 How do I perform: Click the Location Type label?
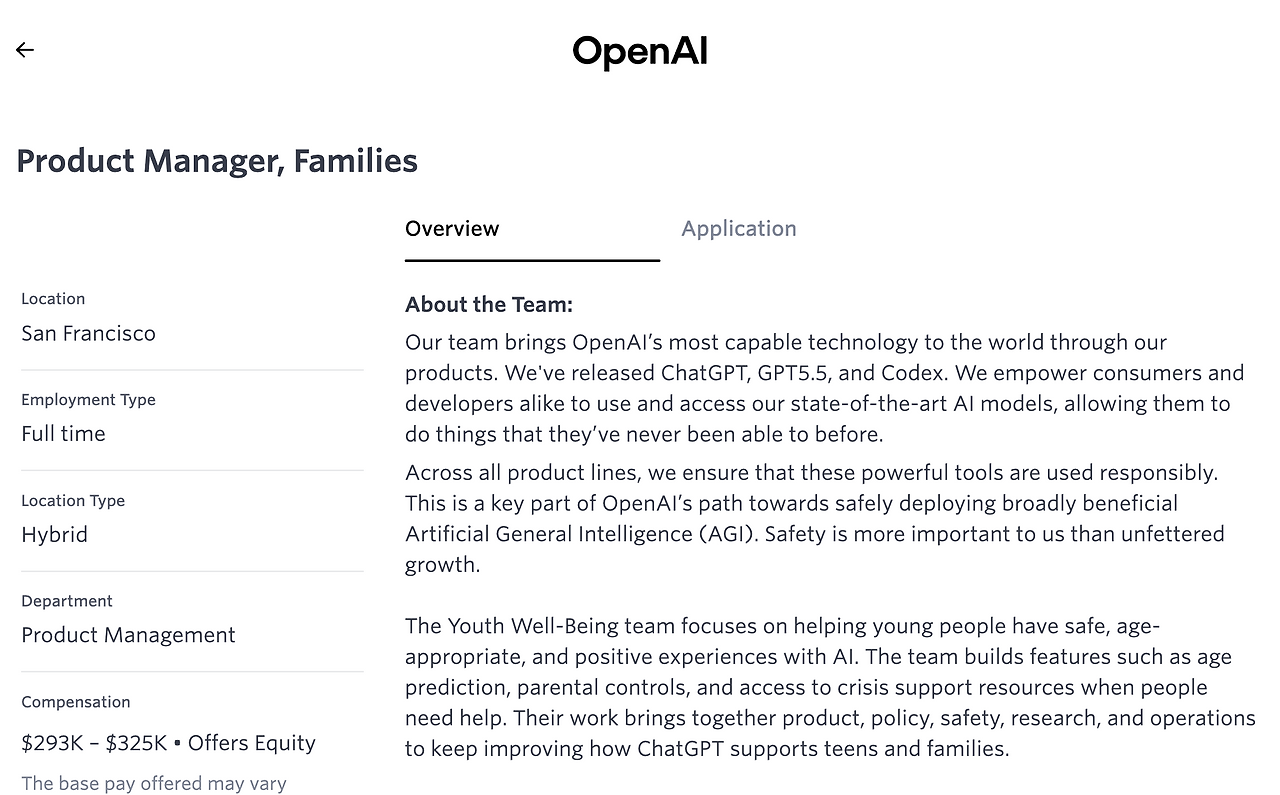[x=73, y=501]
